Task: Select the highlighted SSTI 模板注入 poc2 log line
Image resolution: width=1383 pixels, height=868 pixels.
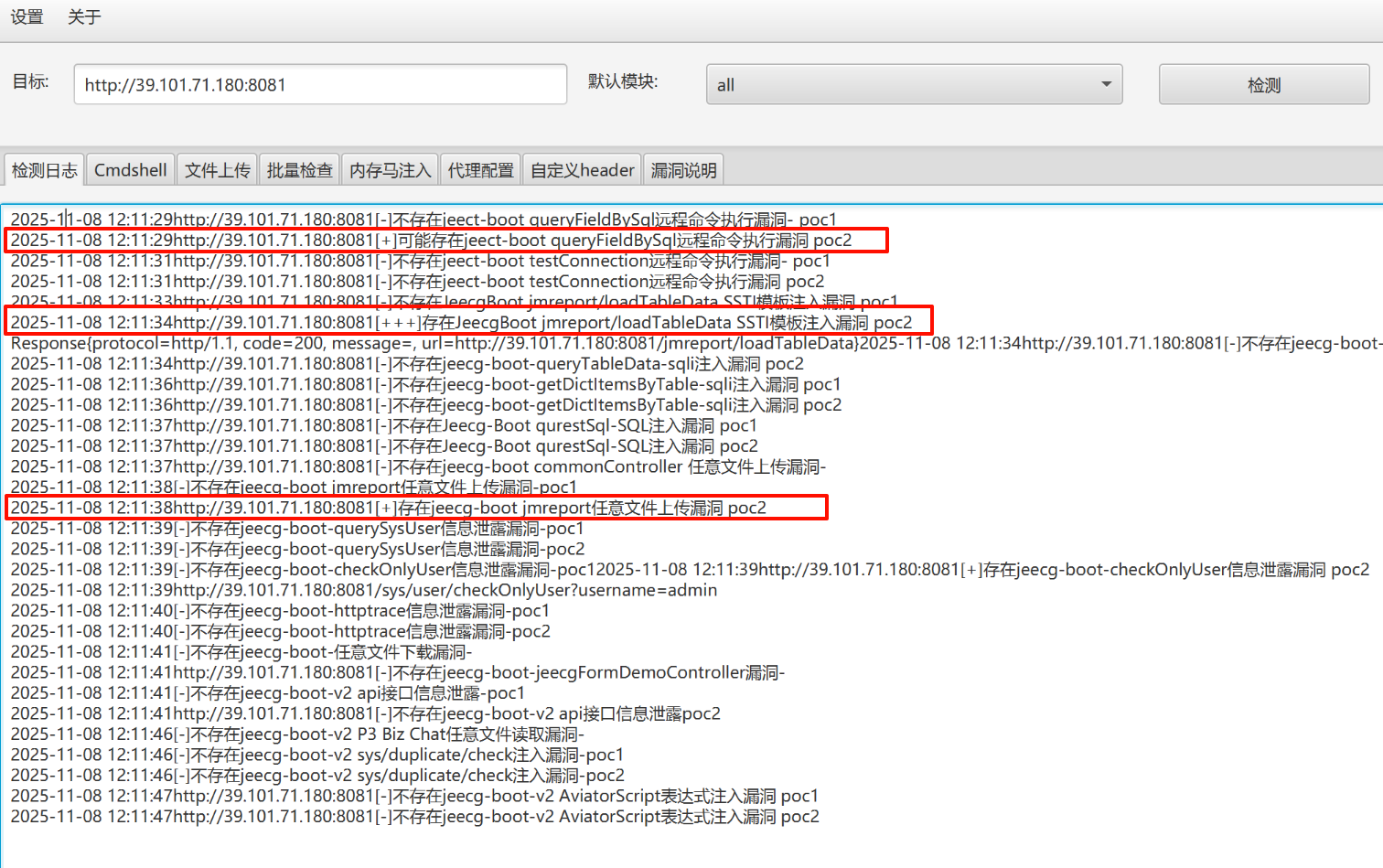Action: click(457, 322)
